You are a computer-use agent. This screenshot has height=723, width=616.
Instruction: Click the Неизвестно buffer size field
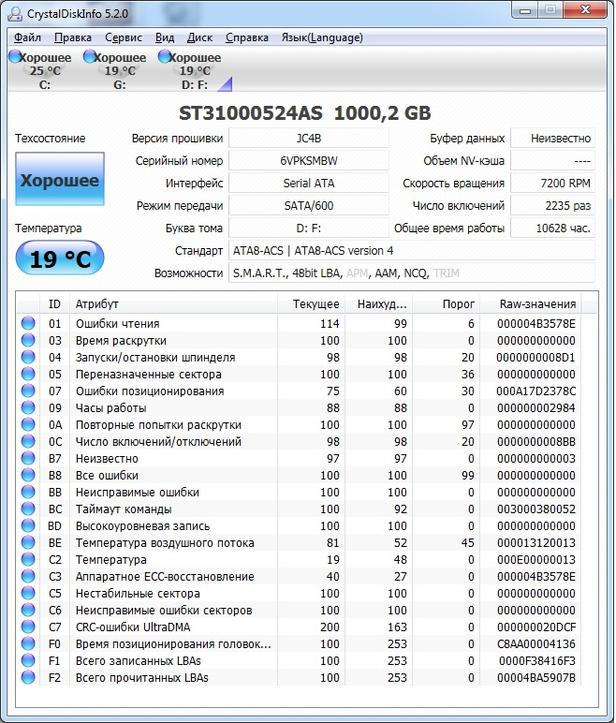[552, 138]
